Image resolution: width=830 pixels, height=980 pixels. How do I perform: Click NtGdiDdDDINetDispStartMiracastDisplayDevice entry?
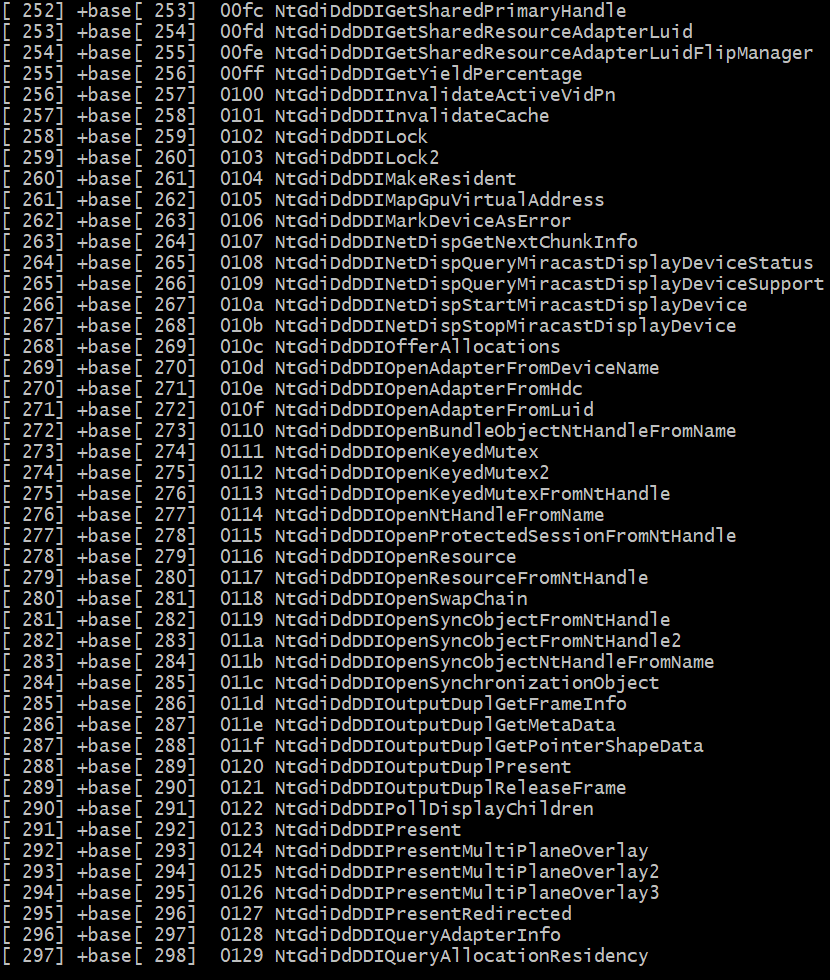click(x=511, y=305)
